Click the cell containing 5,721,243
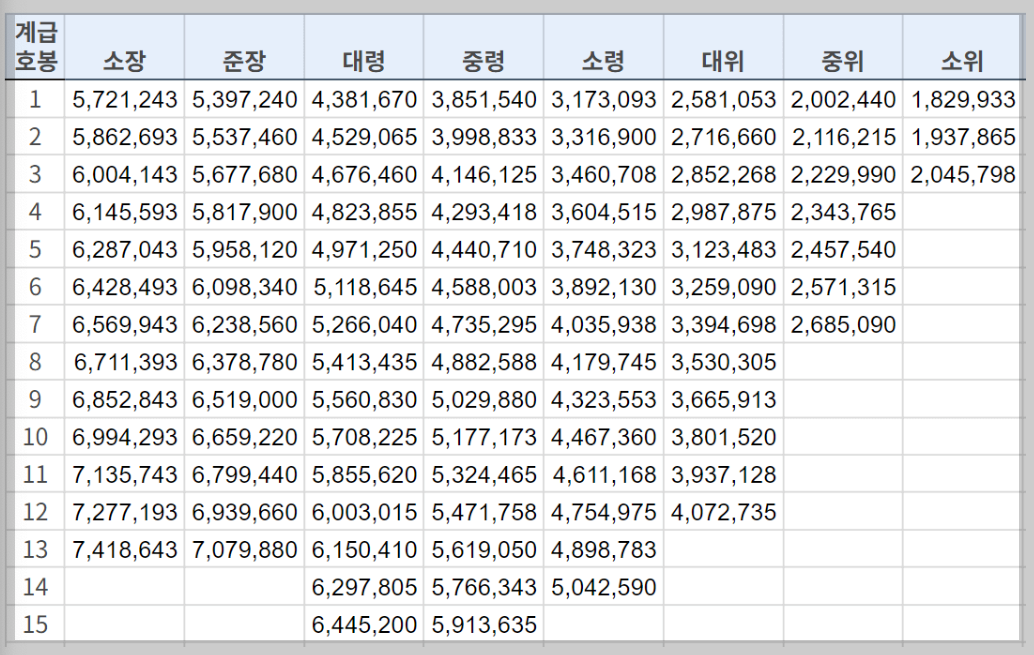This screenshot has width=1034, height=655. (x=124, y=98)
